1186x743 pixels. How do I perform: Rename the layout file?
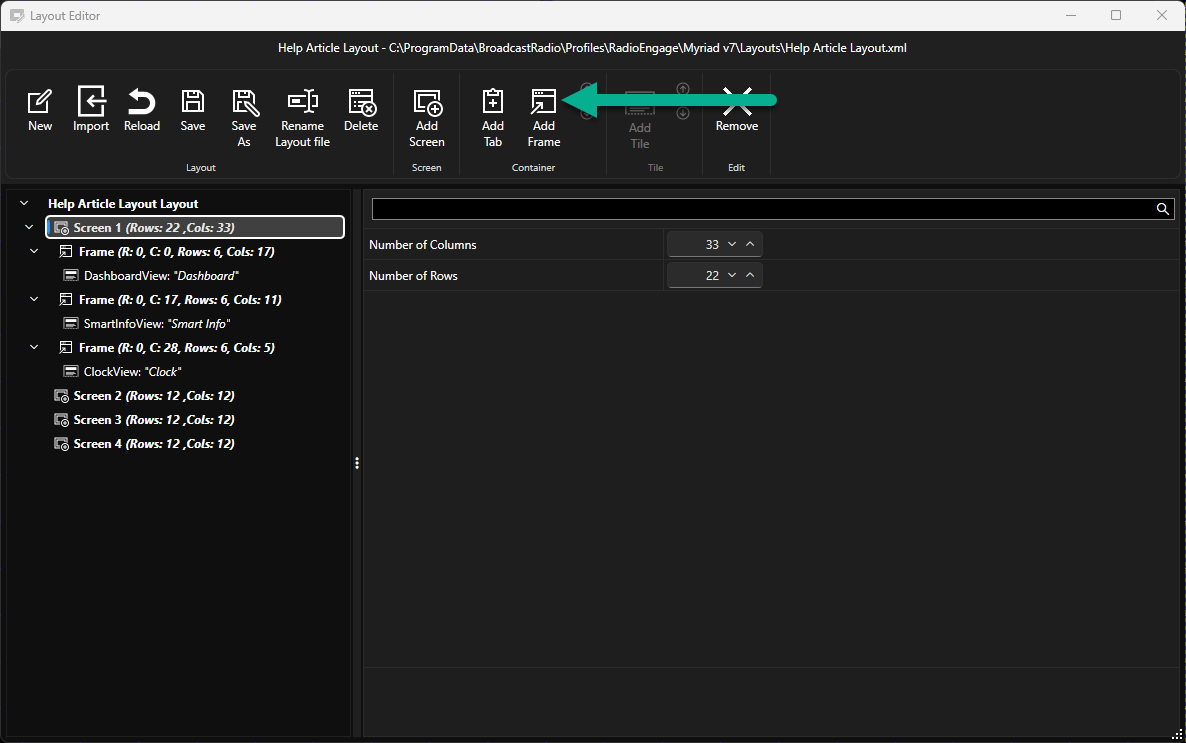(x=303, y=118)
